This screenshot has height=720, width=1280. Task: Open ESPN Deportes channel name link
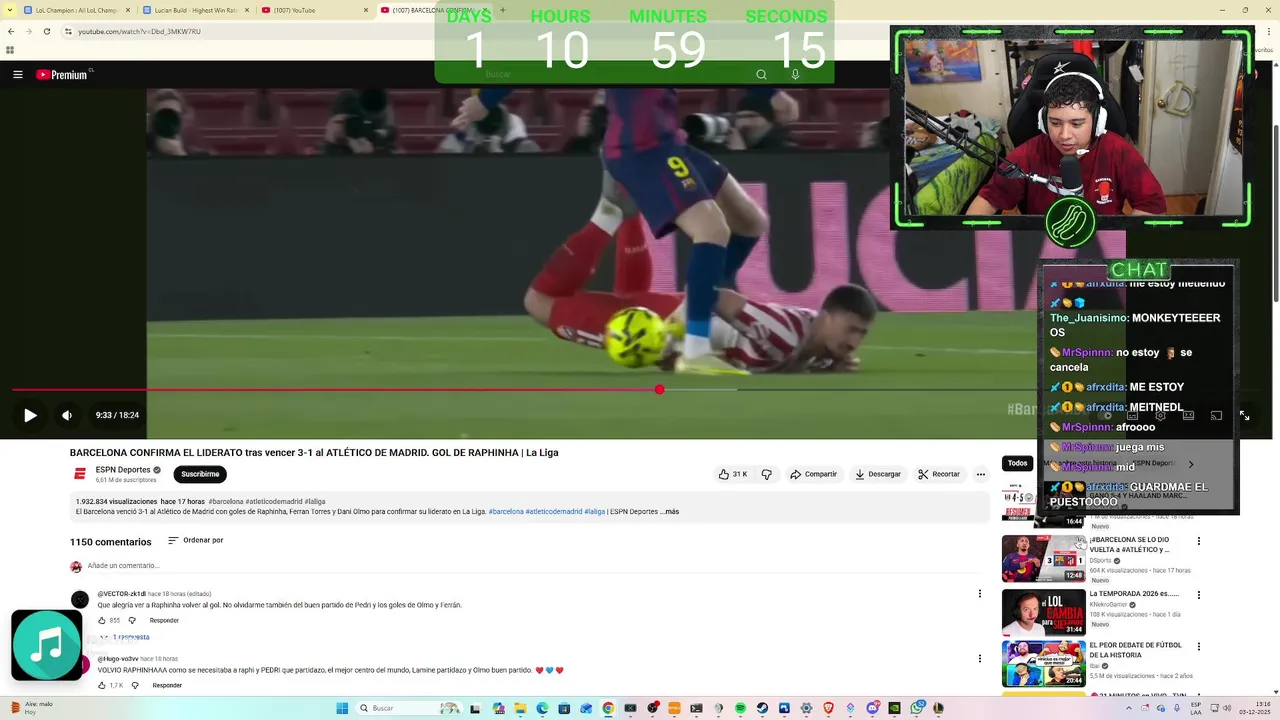[123, 470]
